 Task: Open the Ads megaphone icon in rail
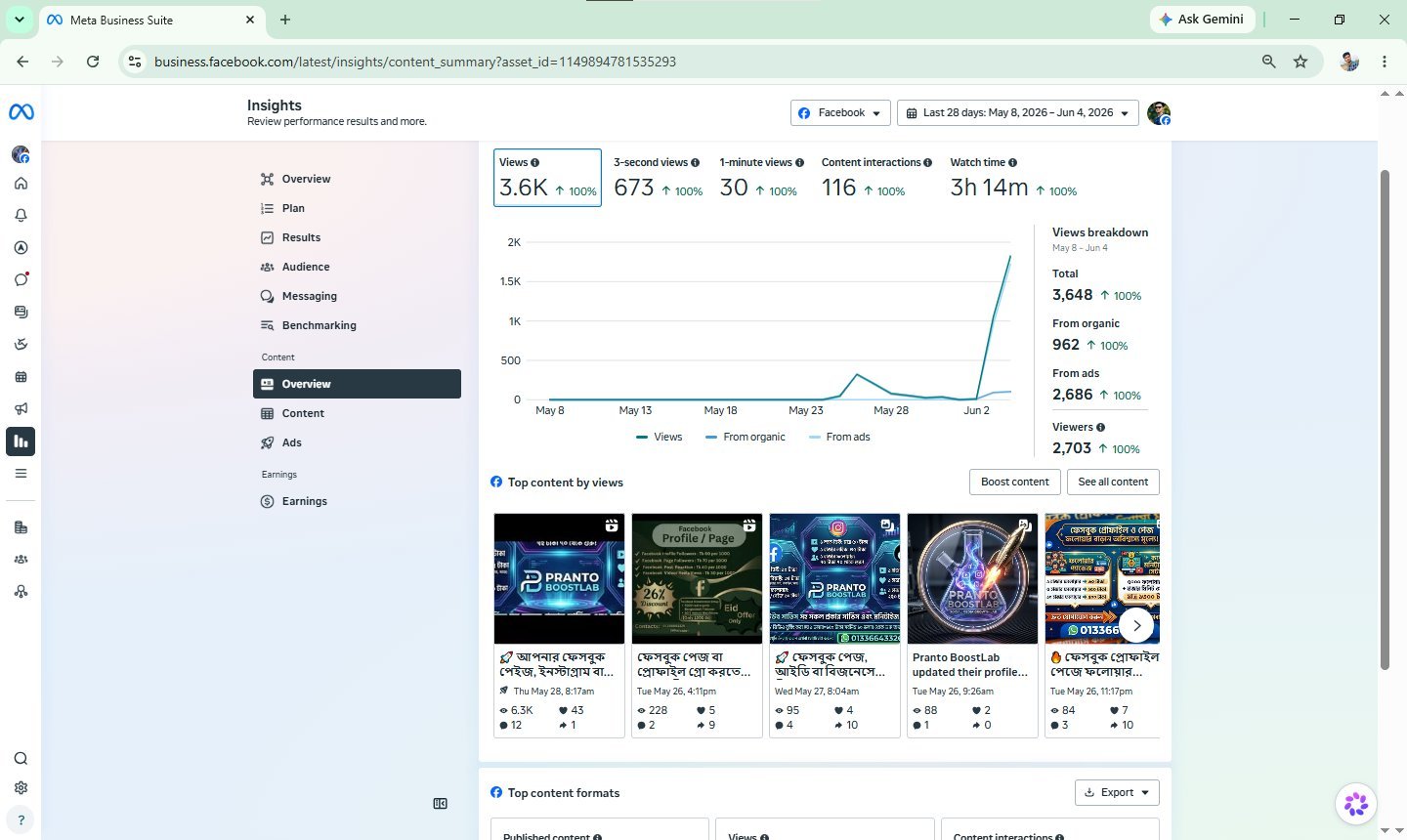(x=21, y=409)
